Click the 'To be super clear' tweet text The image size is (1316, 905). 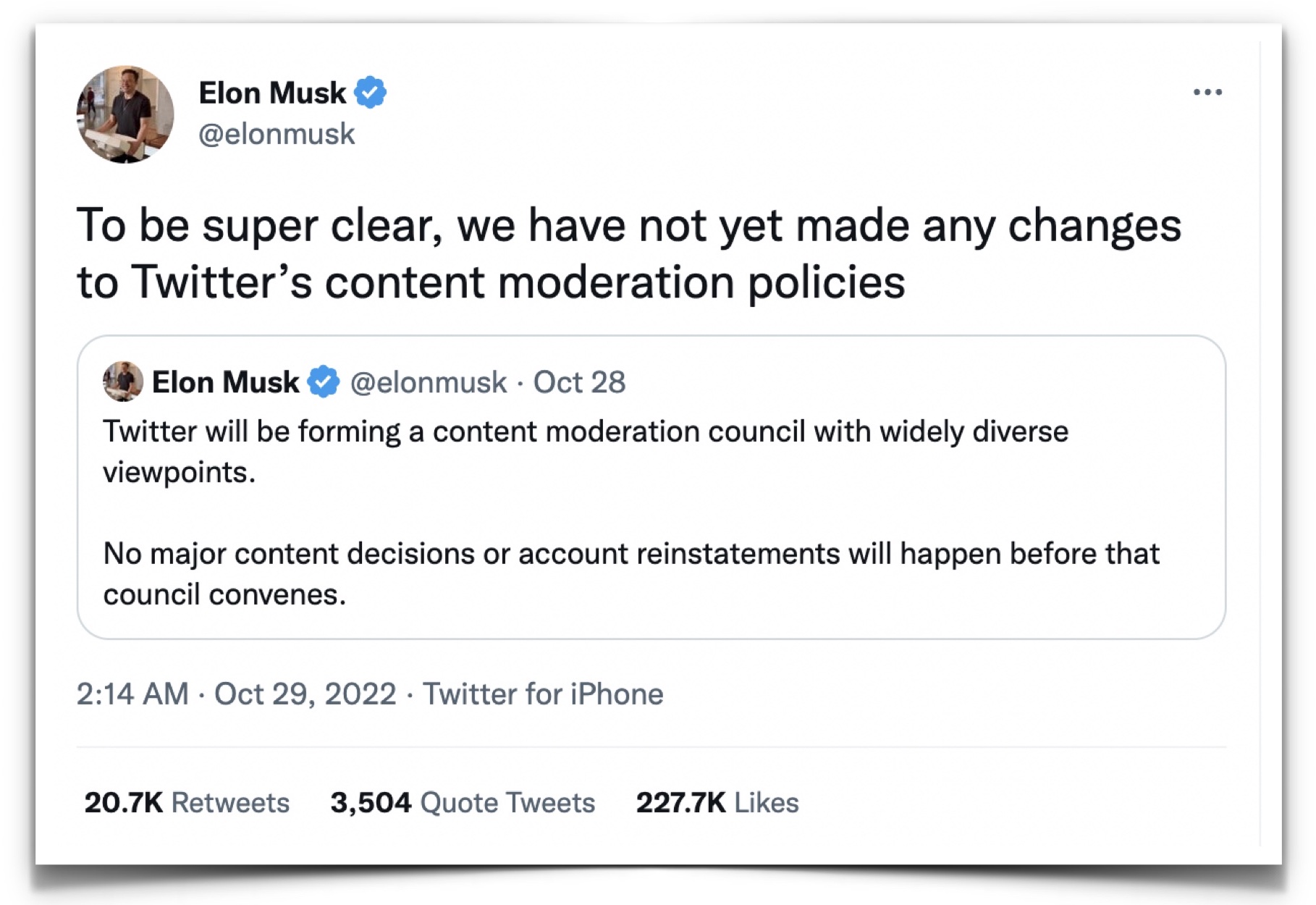click(628, 253)
